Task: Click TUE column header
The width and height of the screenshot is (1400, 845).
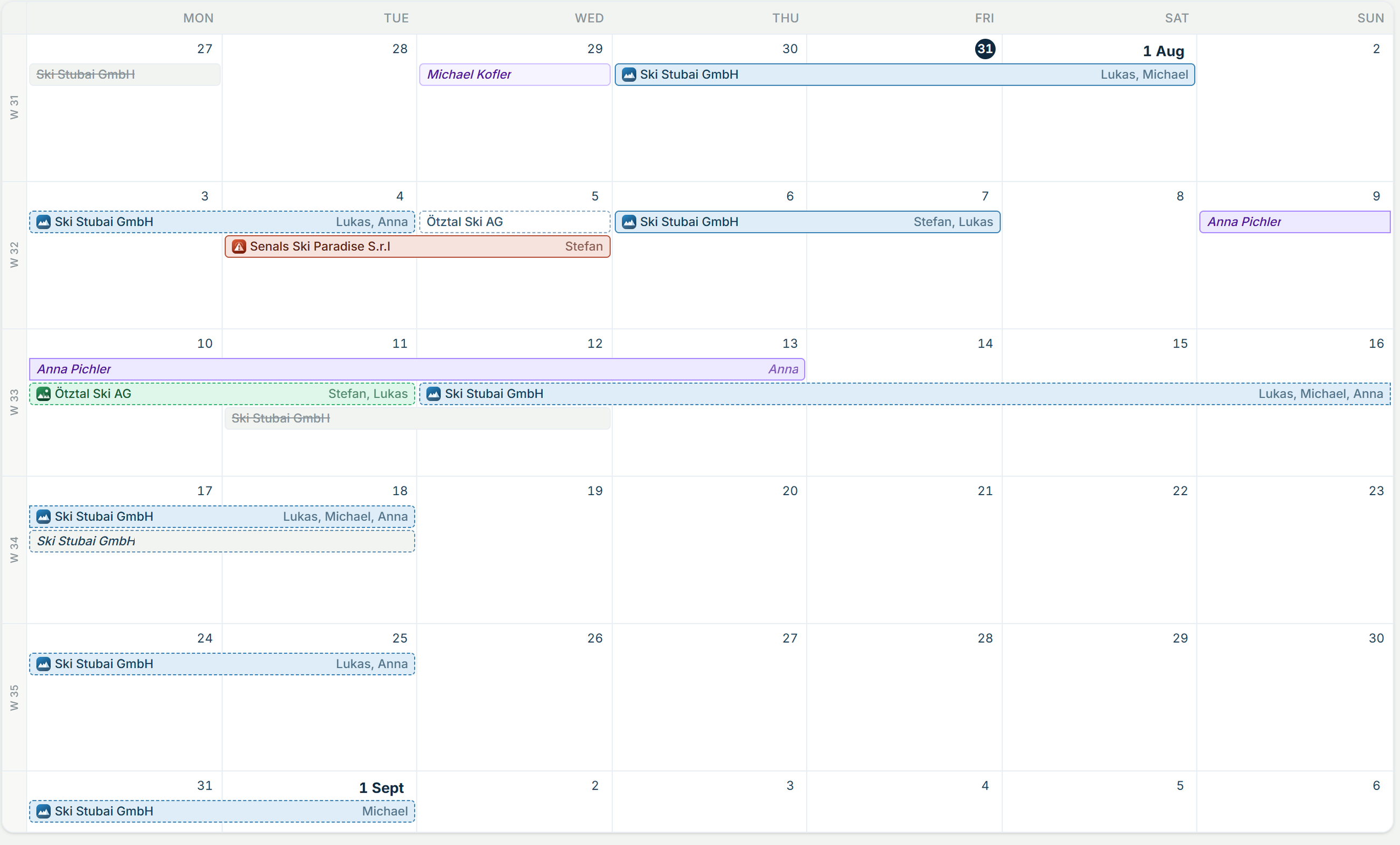Action: coord(396,18)
